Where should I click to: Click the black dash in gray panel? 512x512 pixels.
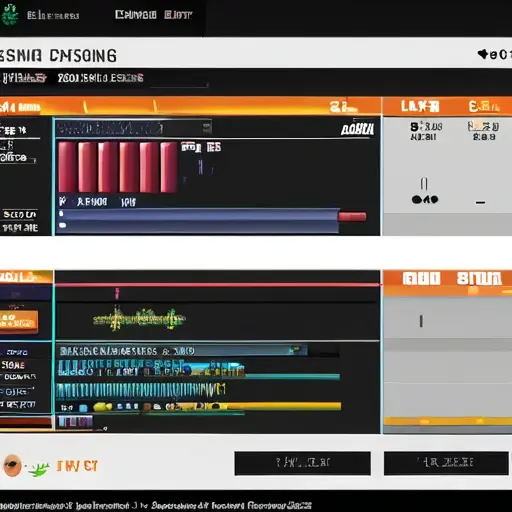480,202
